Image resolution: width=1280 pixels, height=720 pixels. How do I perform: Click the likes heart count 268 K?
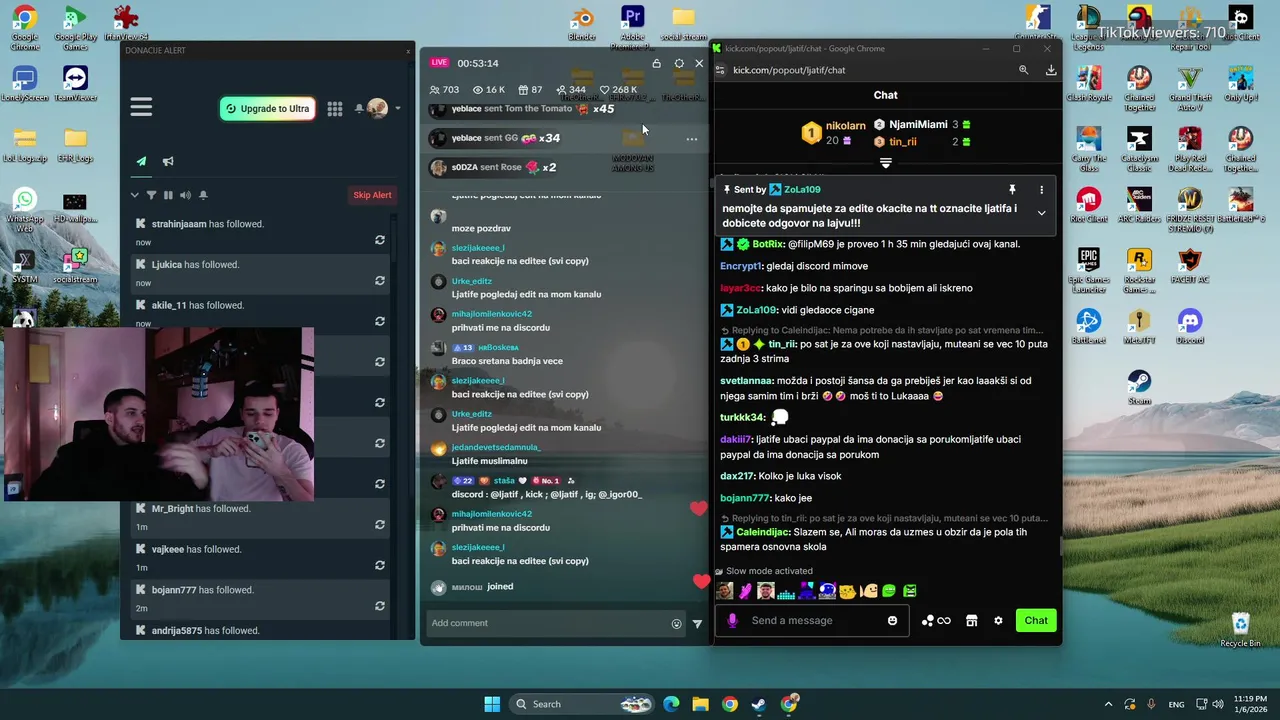tap(619, 90)
